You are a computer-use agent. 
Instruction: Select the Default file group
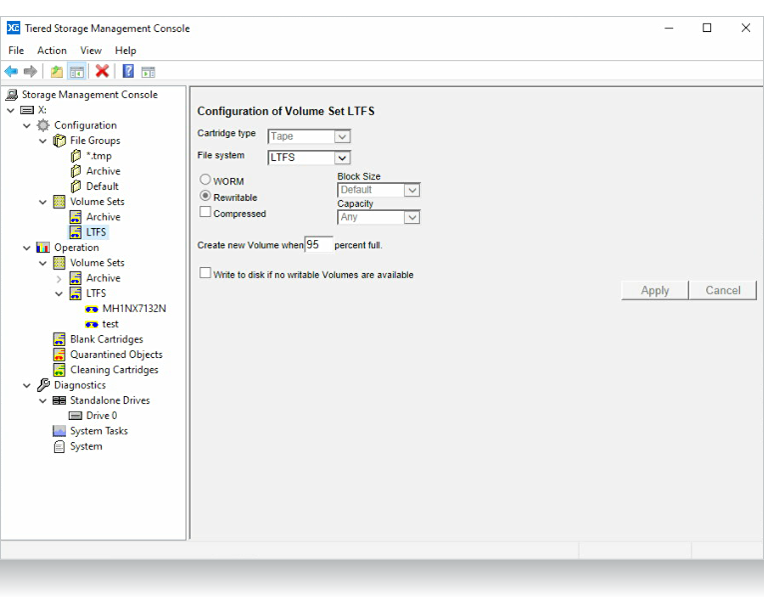pos(102,186)
